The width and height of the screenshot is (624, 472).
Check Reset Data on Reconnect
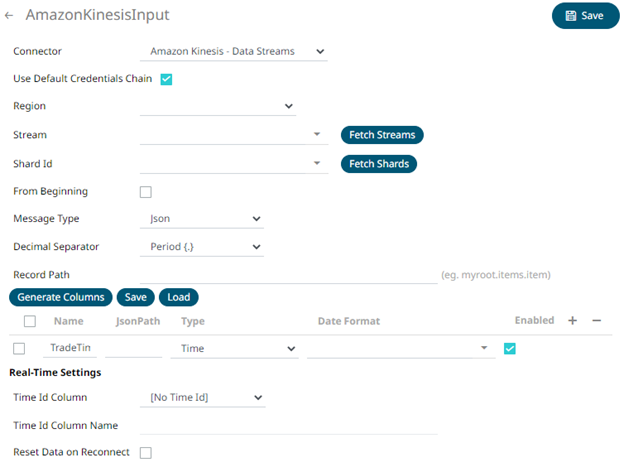(146, 453)
